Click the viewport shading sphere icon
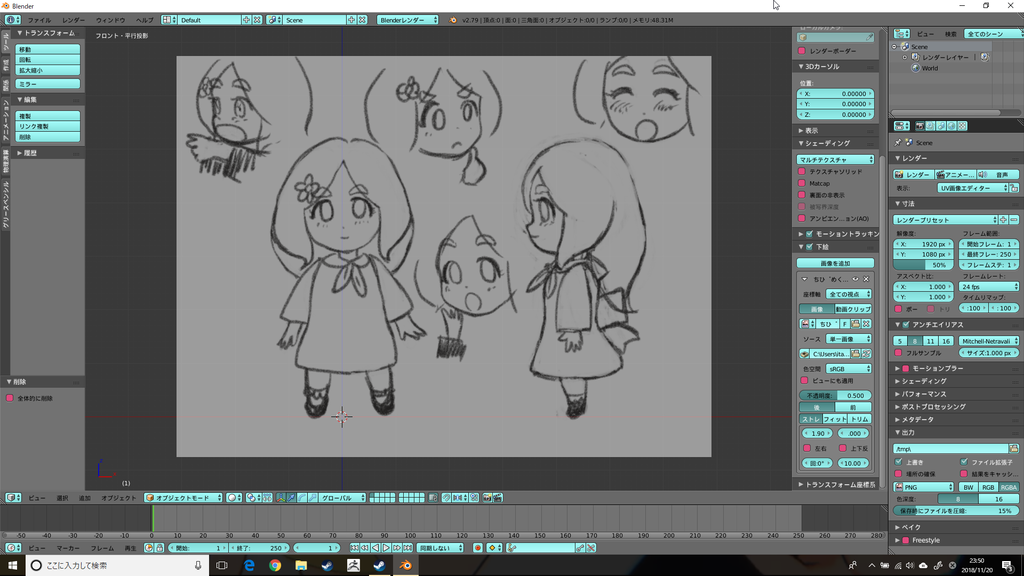1024x576 pixels. 234,498
